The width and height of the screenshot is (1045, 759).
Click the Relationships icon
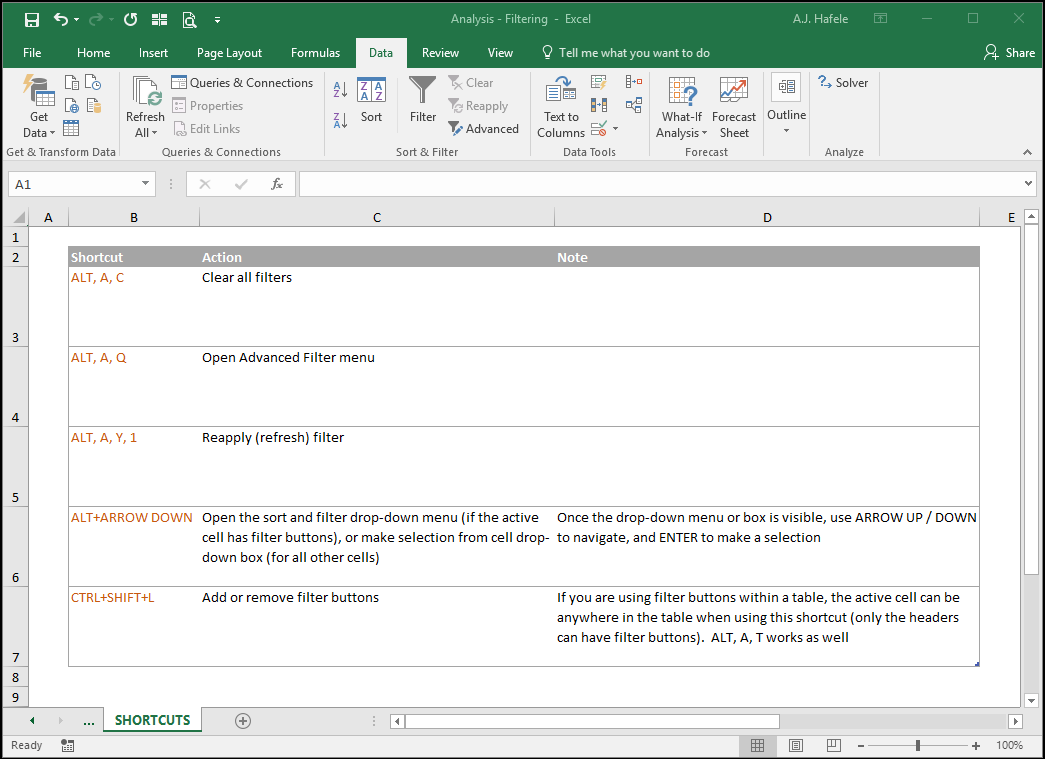tap(634, 105)
